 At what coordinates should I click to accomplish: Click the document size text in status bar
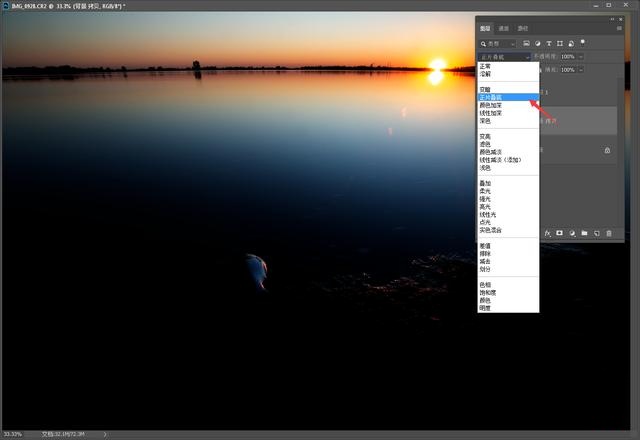click(x=63, y=434)
